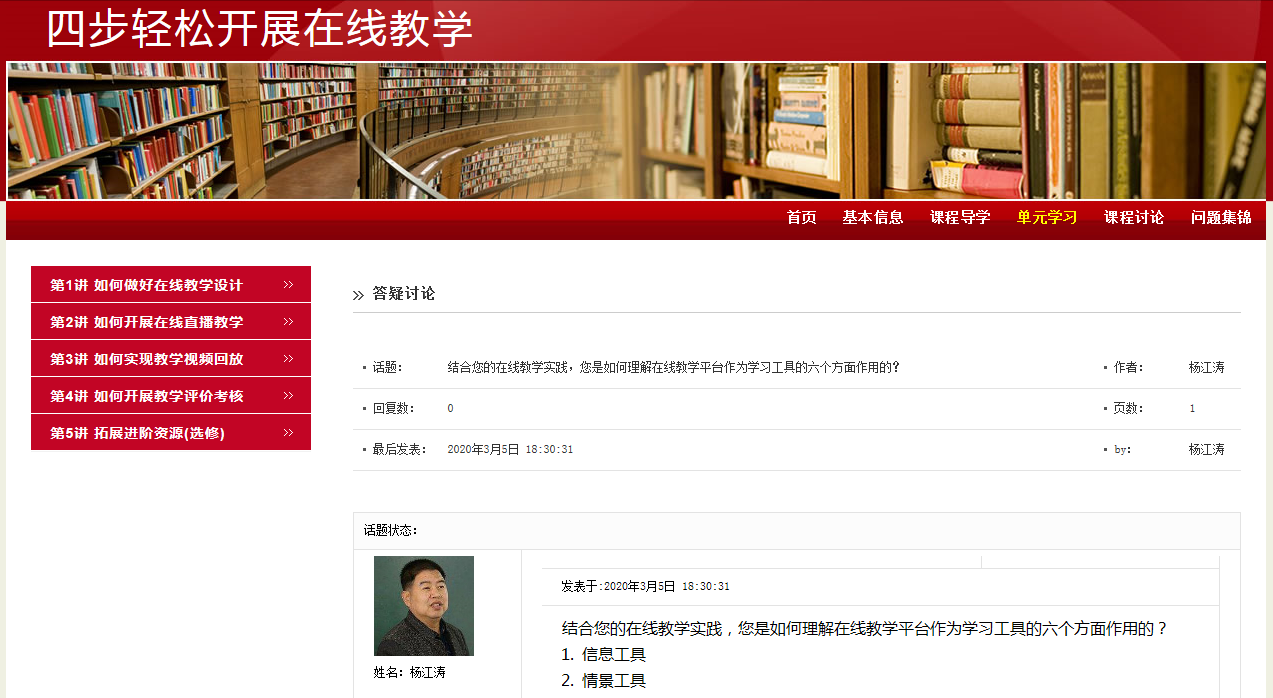Open lecture 第1讲 如何做好在线教学设计
This screenshot has height=698, width=1273.
pyautogui.click(x=146, y=285)
